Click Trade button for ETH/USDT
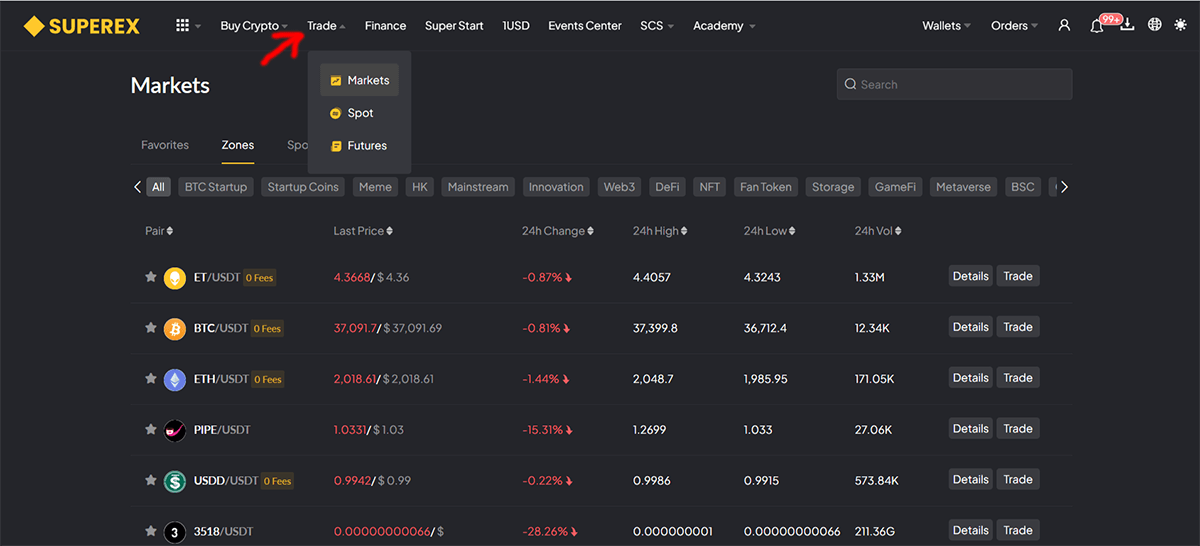1200x546 pixels. pos(1018,378)
